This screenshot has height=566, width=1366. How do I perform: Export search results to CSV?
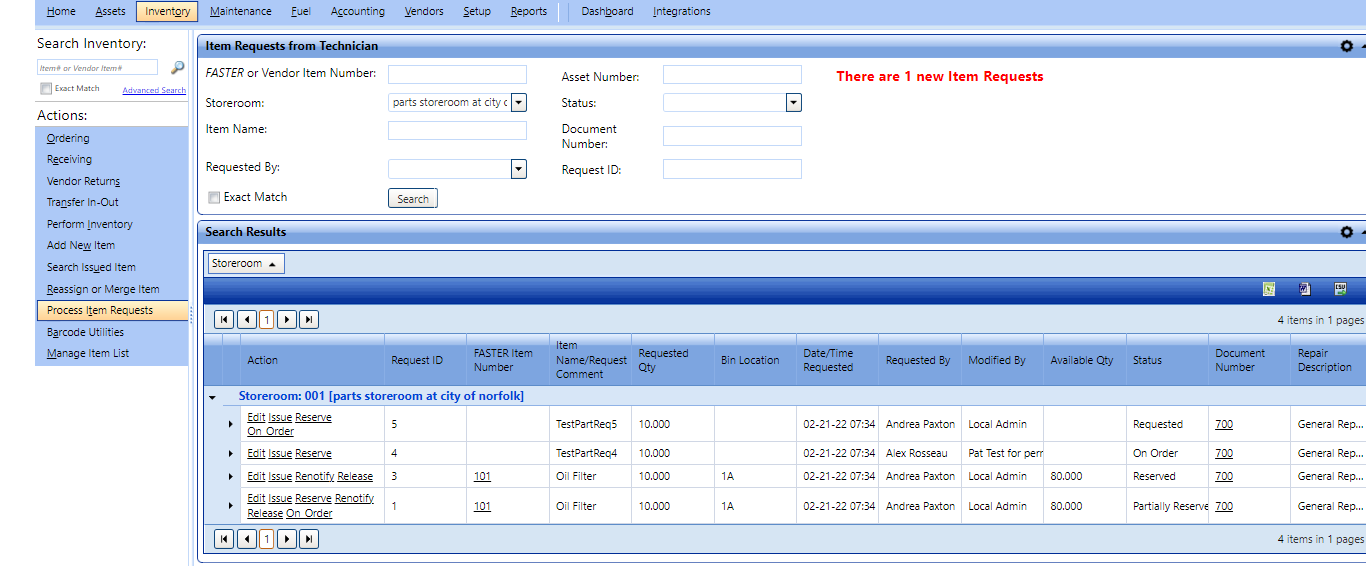pyautogui.click(x=1340, y=289)
